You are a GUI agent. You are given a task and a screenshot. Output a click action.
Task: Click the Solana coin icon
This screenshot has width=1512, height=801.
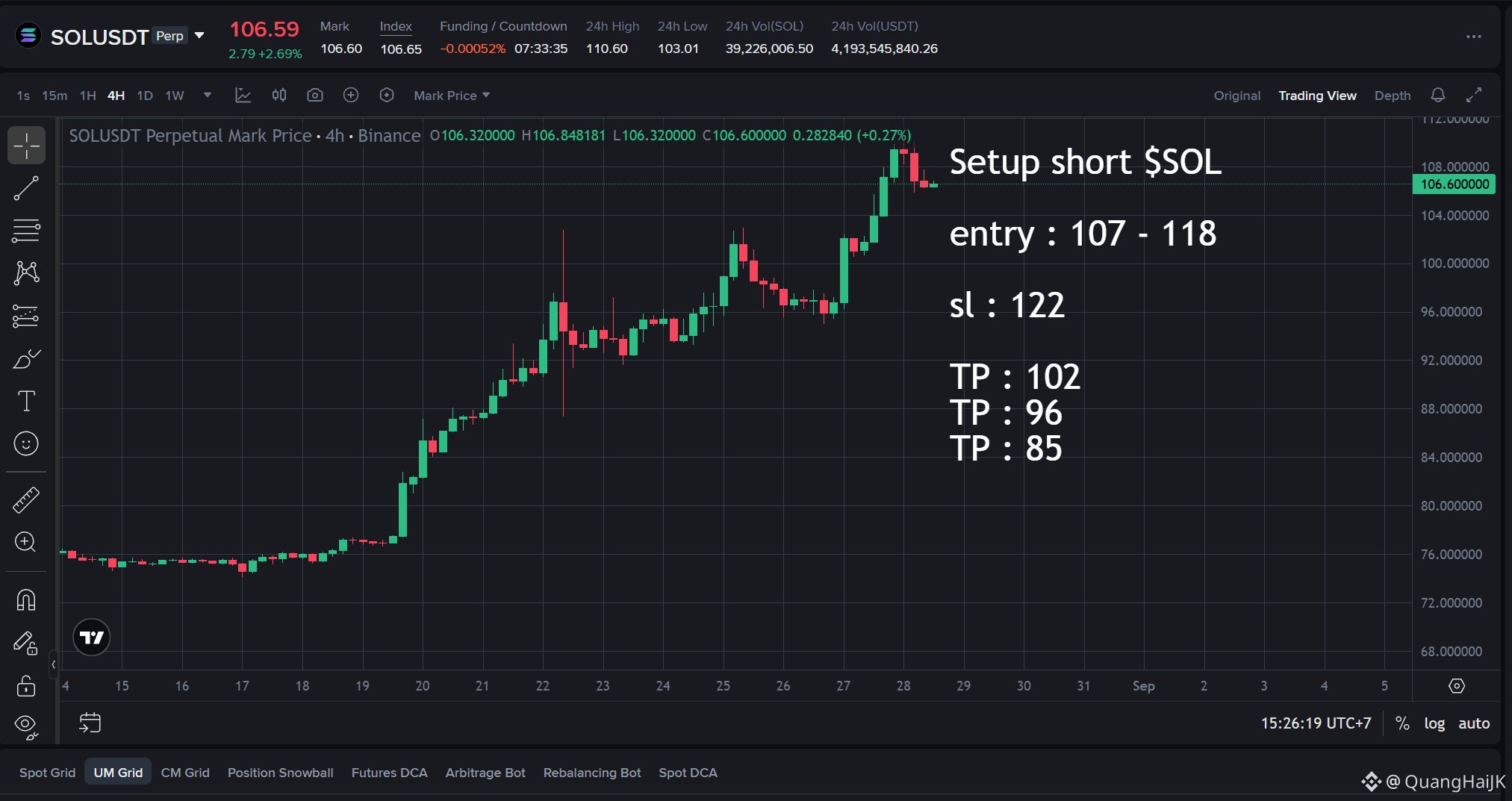coord(28,36)
